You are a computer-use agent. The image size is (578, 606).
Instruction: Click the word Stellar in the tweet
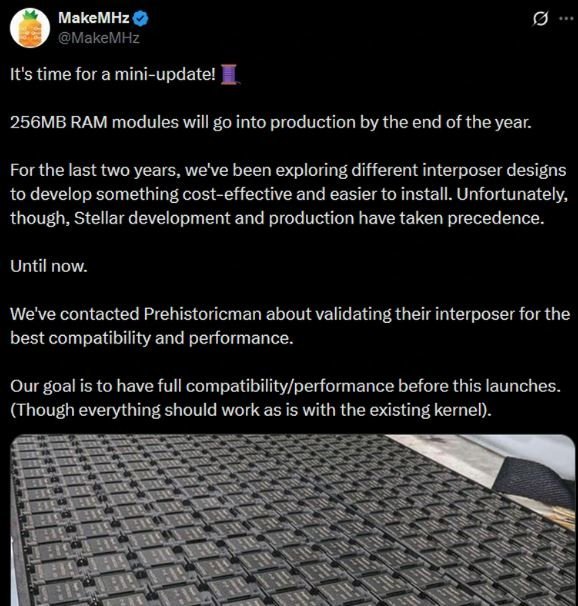point(99,218)
